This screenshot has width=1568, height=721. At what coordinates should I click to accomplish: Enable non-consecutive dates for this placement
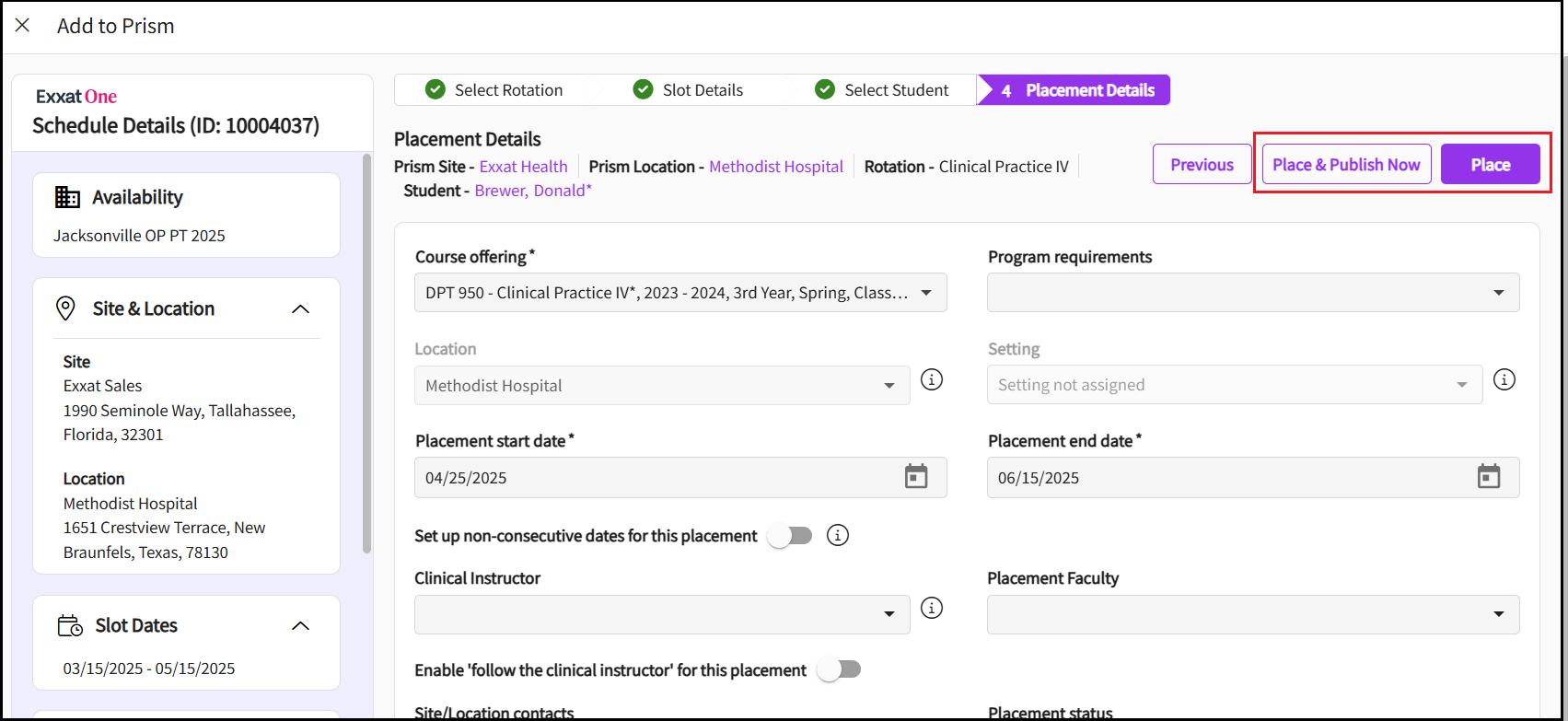pos(791,536)
